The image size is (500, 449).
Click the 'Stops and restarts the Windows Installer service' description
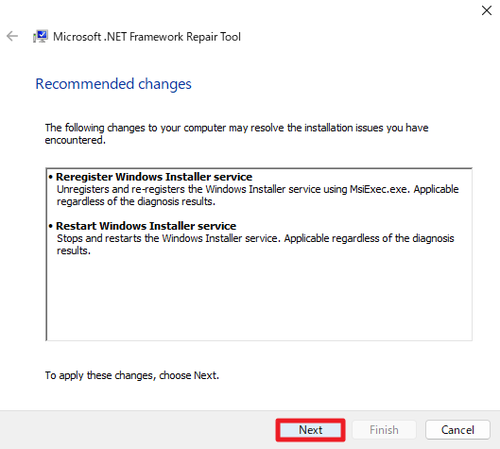tap(255, 244)
